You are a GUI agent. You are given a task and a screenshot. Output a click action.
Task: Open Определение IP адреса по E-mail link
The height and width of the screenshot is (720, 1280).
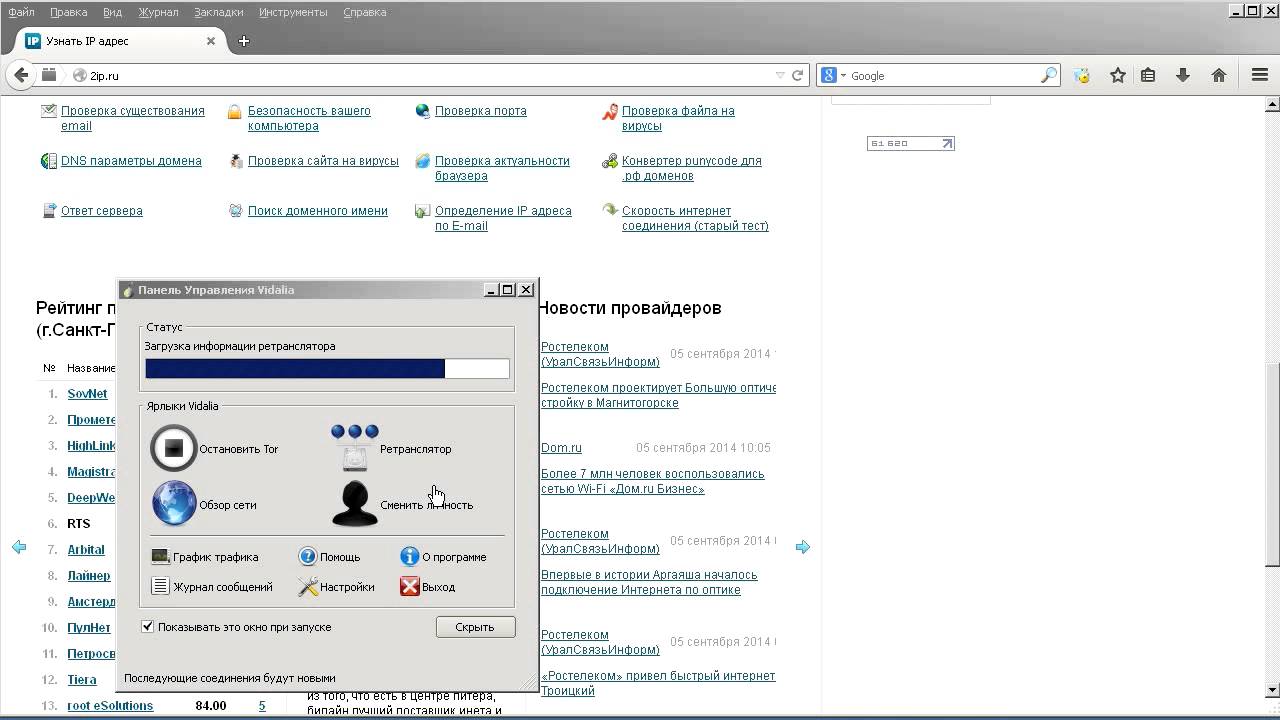point(503,218)
